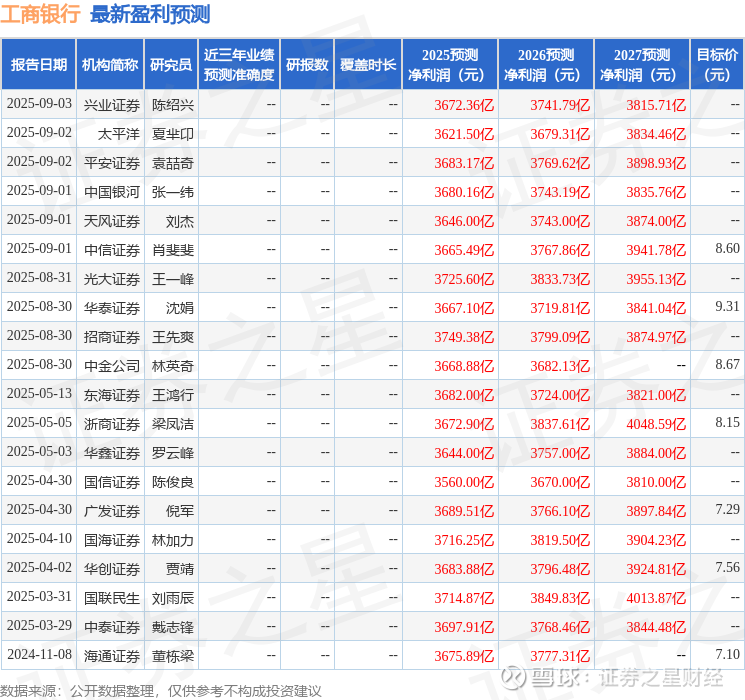Click 2027 profit value 3955.13亿
This screenshot has width=745, height=700.
tap(656, 279)
